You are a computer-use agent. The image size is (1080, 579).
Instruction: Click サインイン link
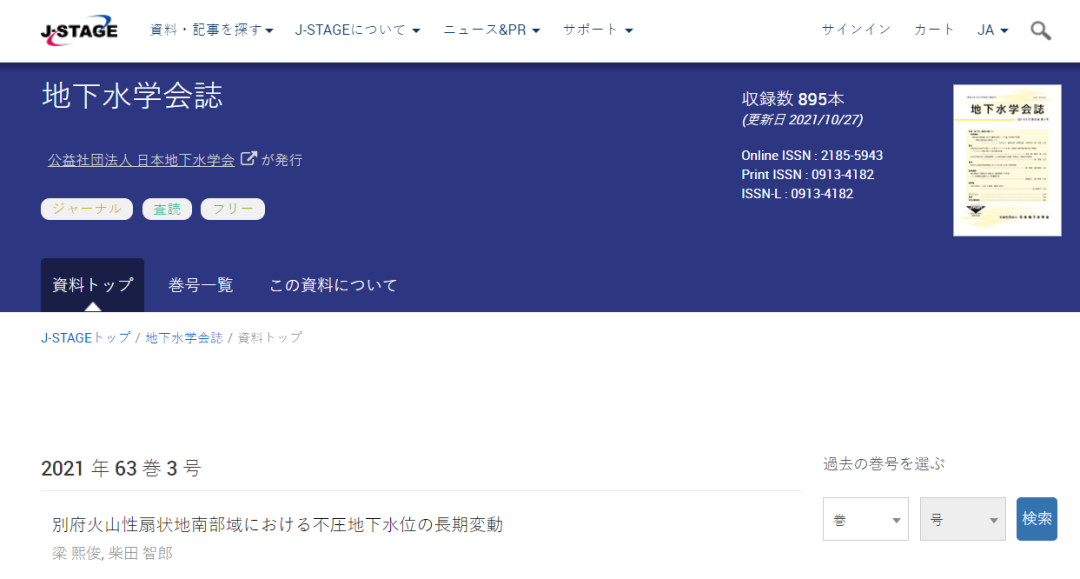pyautogui.click(x=856, y=30)
